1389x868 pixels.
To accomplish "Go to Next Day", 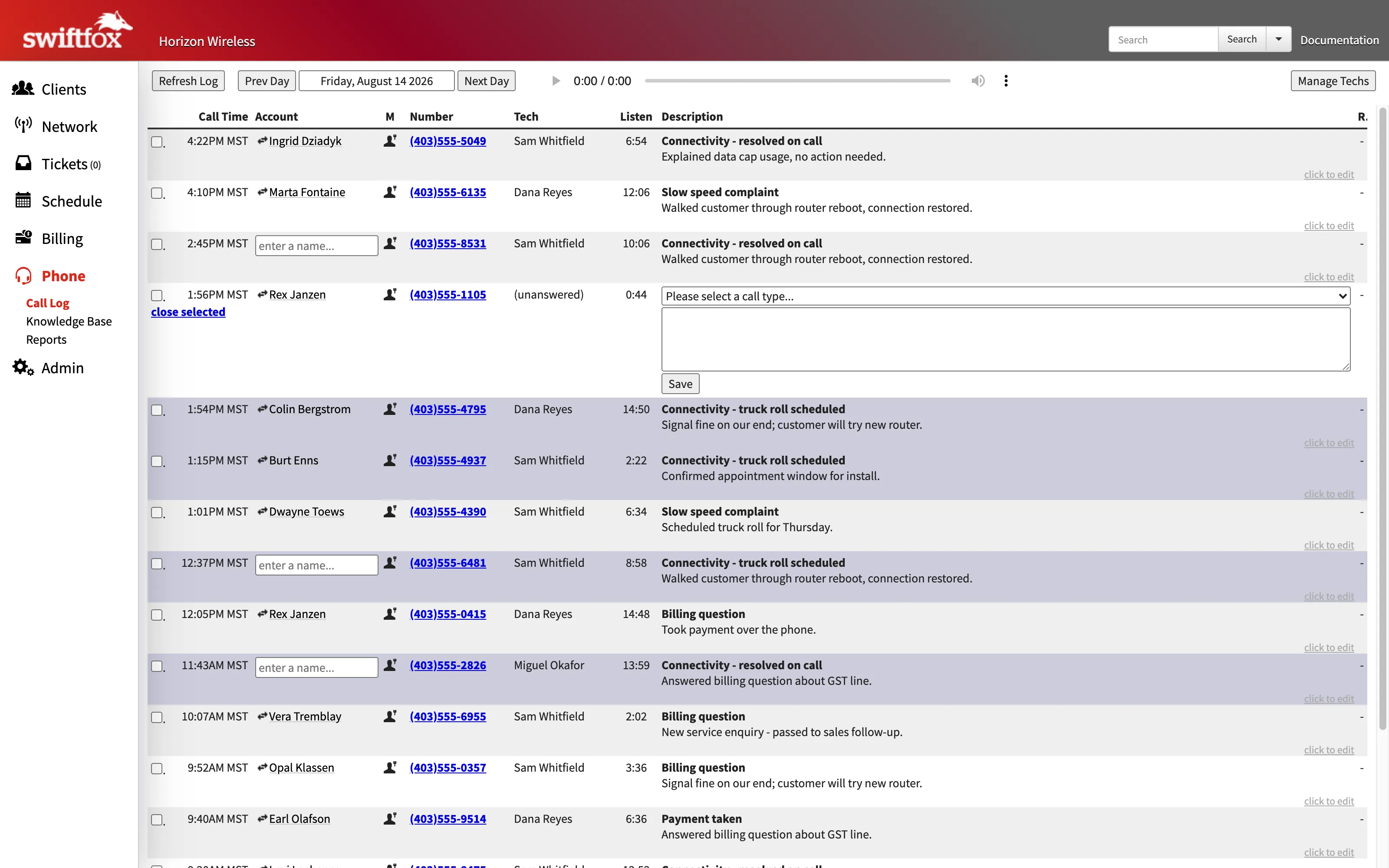I will [486, 81].
